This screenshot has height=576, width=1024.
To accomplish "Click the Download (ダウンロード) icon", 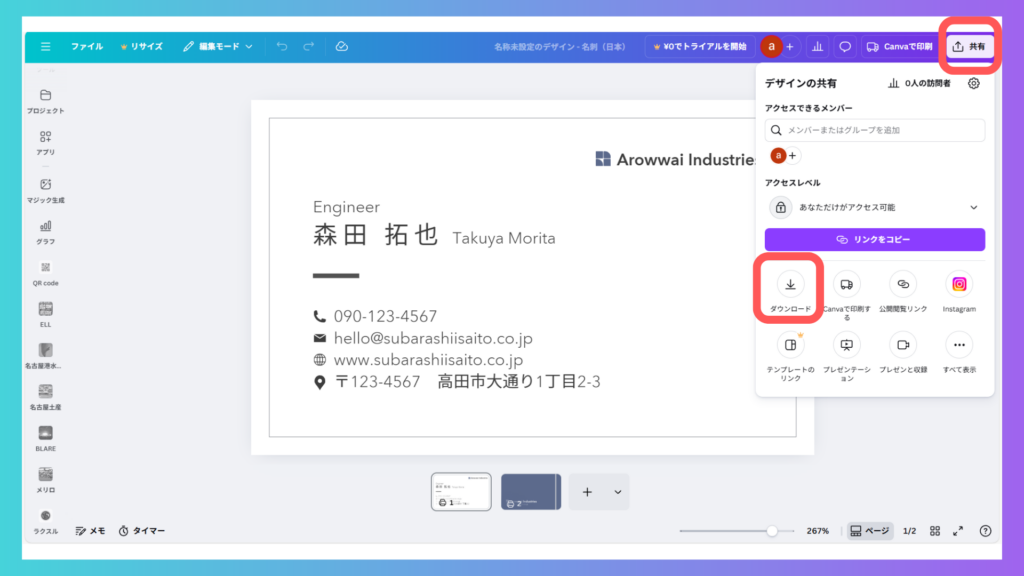I will click(x=790, y=285).
